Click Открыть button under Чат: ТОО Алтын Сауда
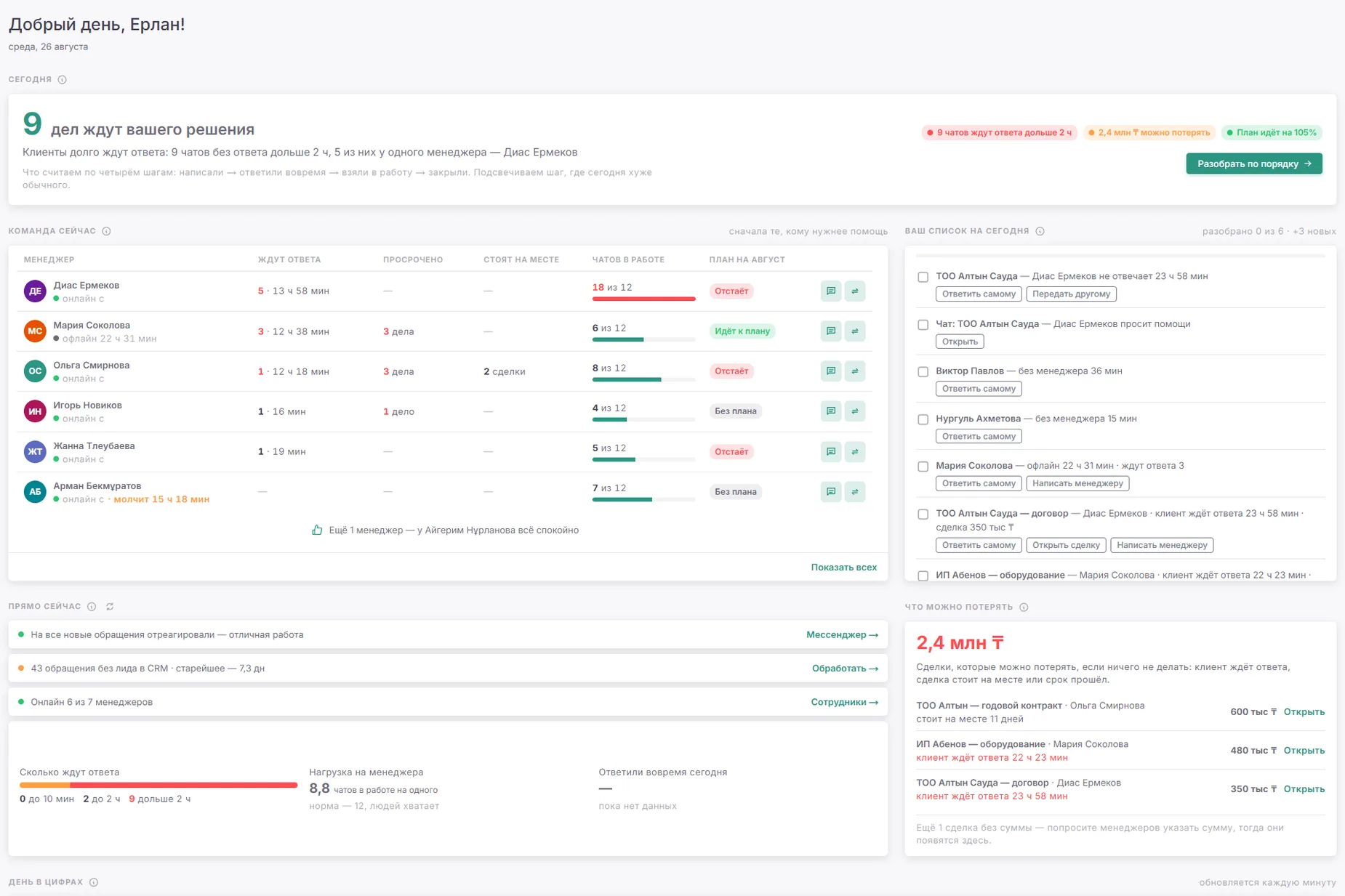1345x896 pixels. pyautogui.click(x=960, y=342)
